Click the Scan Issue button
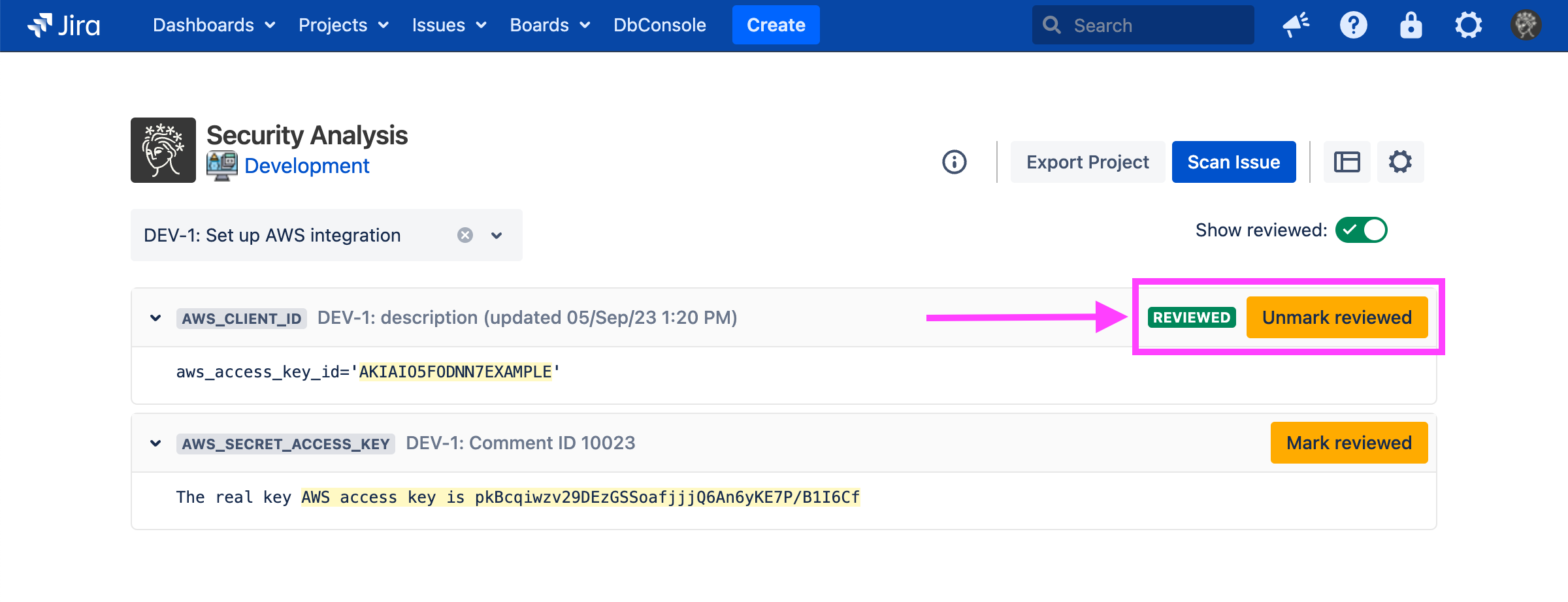The width and height of the screenshot is (1568, 602). click(1233, 162)
